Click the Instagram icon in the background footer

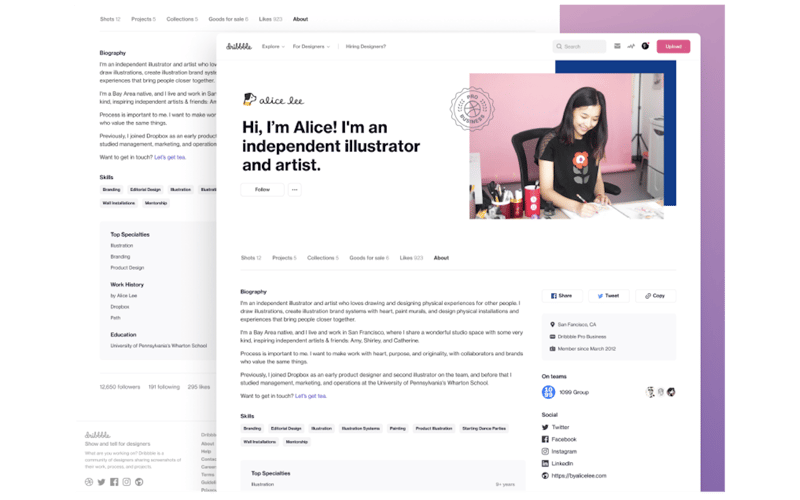[127, 482]
